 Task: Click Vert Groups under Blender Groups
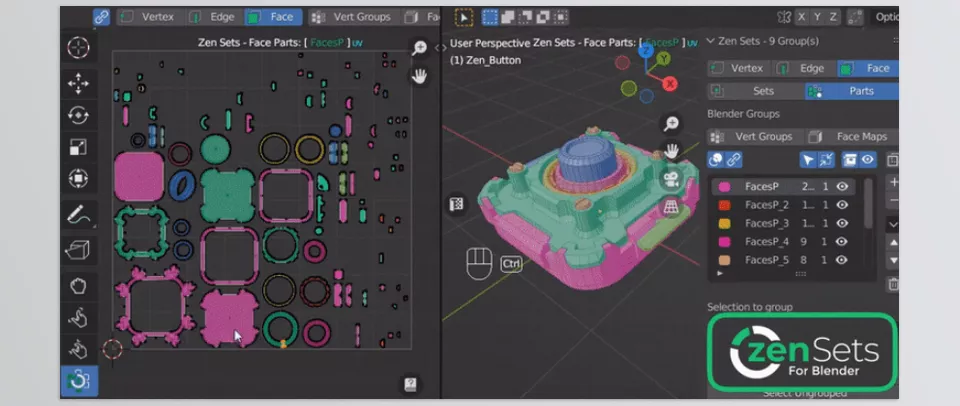tap(755, 137)
